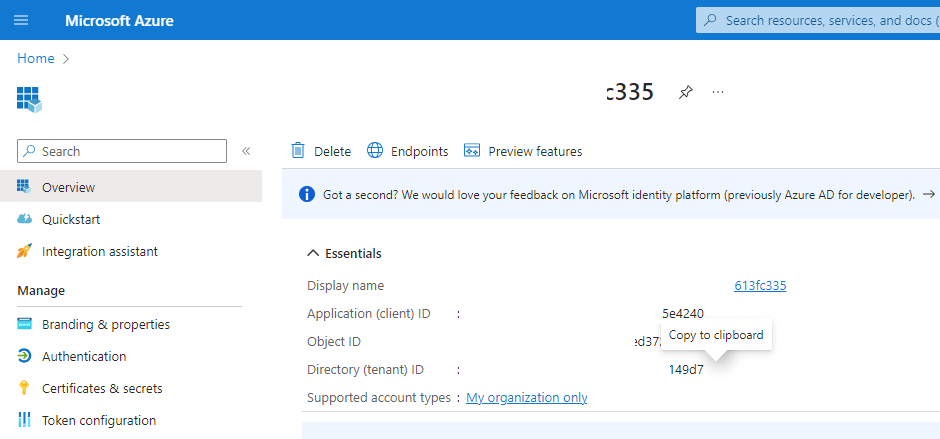Click the Directory (tenant) ID label
Screen dimensions: 940x439
pos(365,370)
